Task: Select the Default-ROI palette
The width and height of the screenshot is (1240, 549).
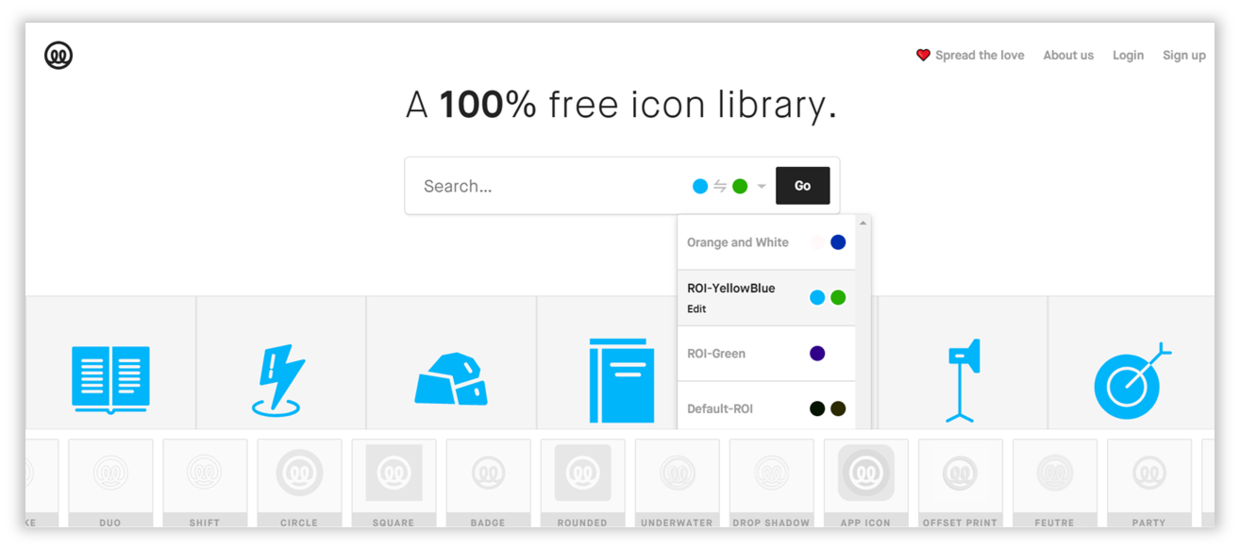Action: click(766, 409)
